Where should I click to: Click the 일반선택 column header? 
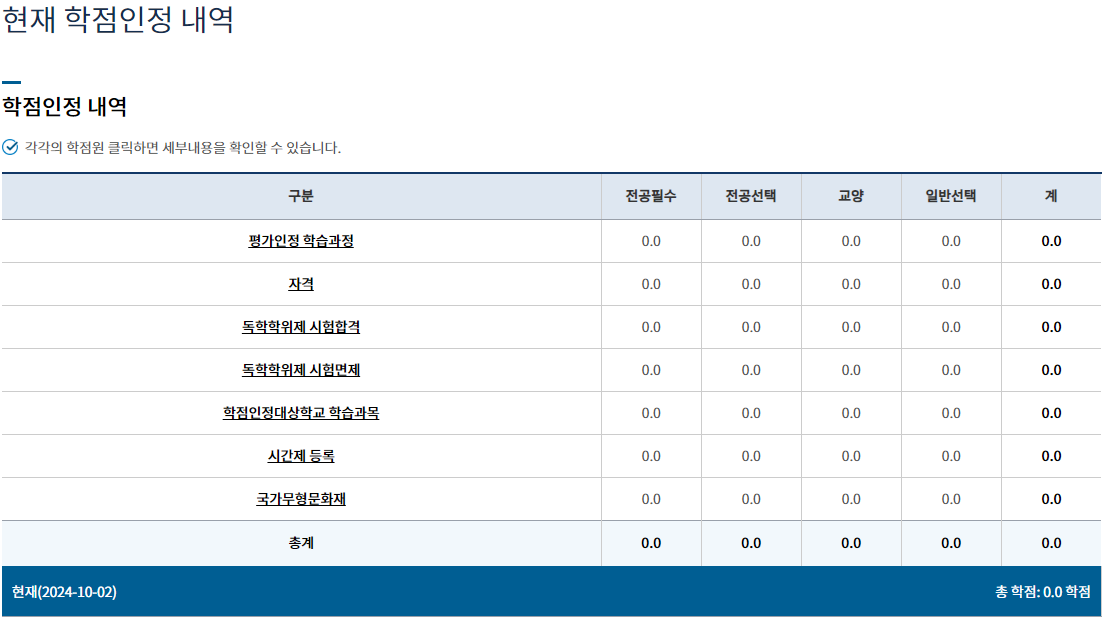[951, 196]
